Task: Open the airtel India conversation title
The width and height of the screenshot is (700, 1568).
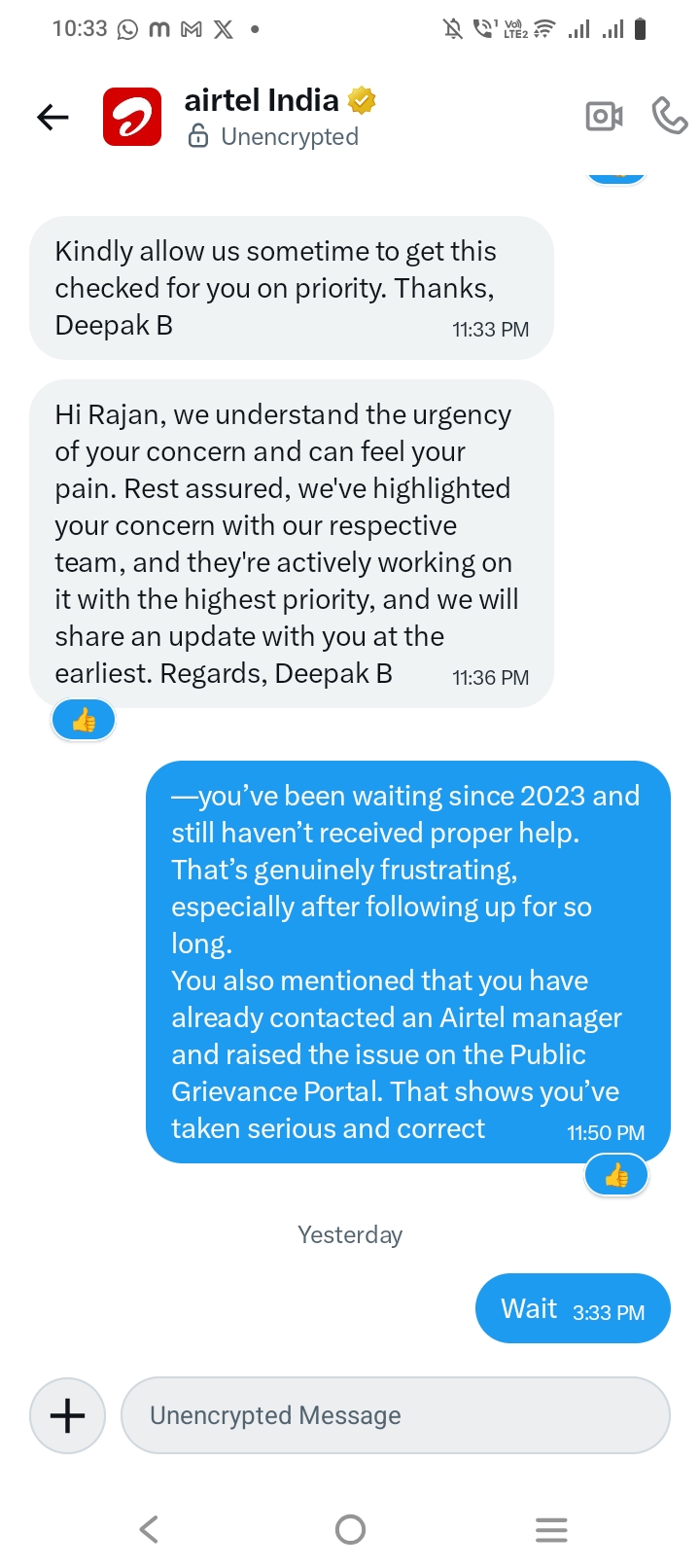Action: click(x=262, y=100)
